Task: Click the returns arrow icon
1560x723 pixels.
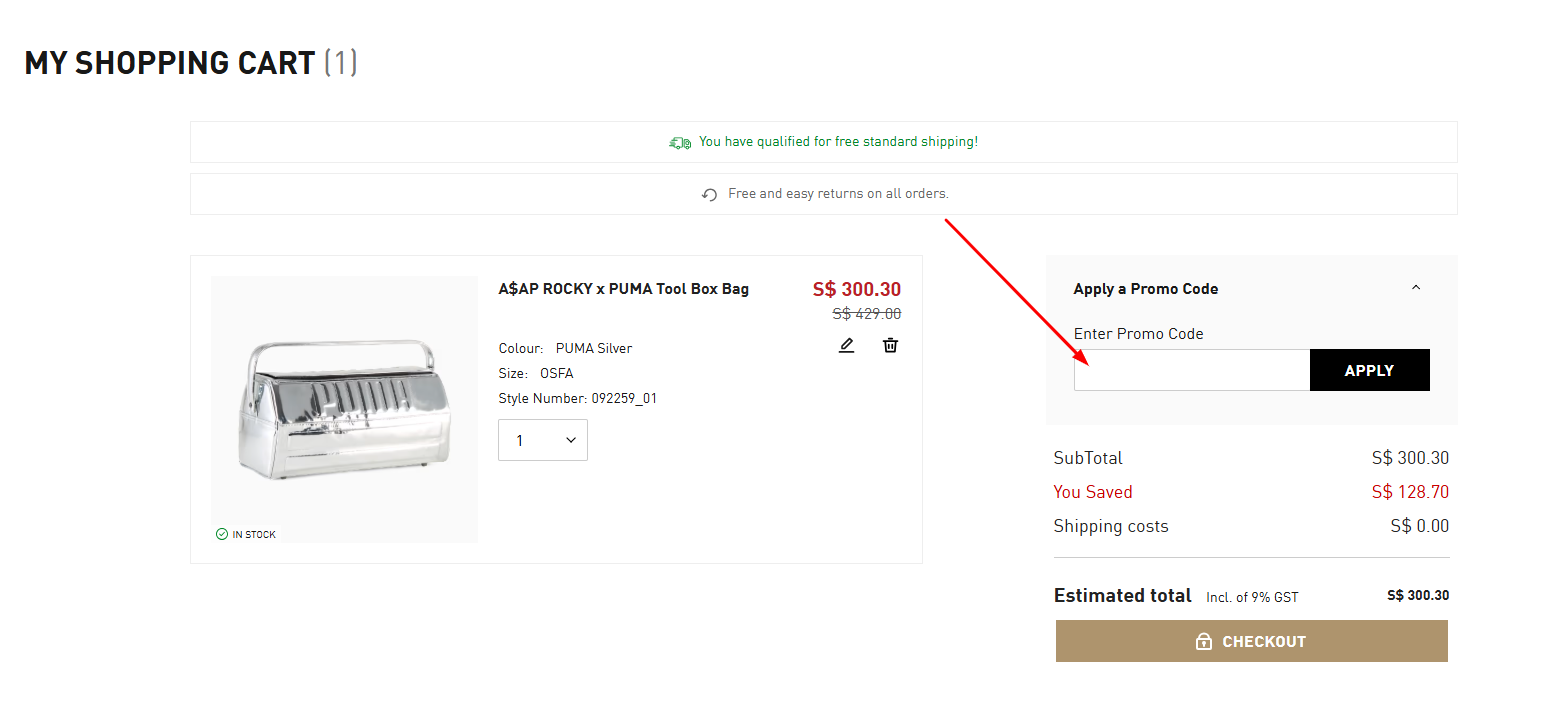Action: (x=709, y=195)
